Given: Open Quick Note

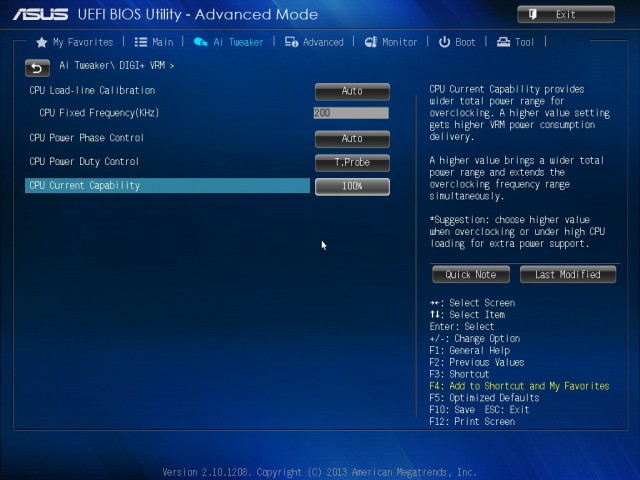Looking at the screenshot, I should tap(471, 275).
